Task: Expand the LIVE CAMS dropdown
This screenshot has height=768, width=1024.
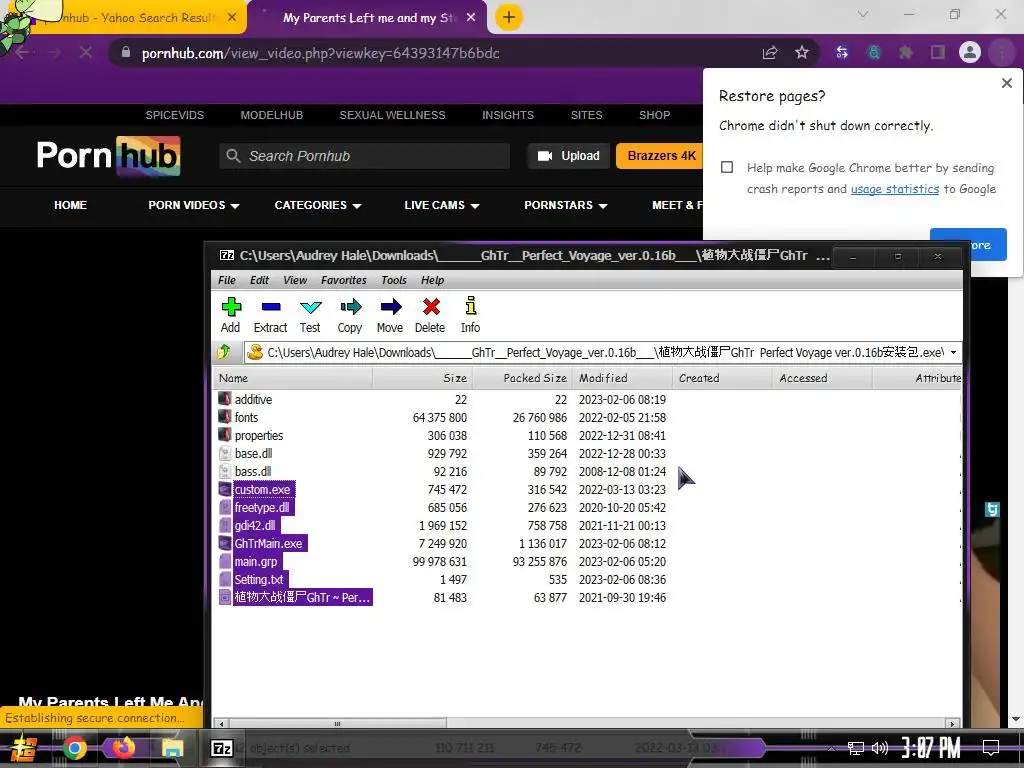Action: pos(441,205)
